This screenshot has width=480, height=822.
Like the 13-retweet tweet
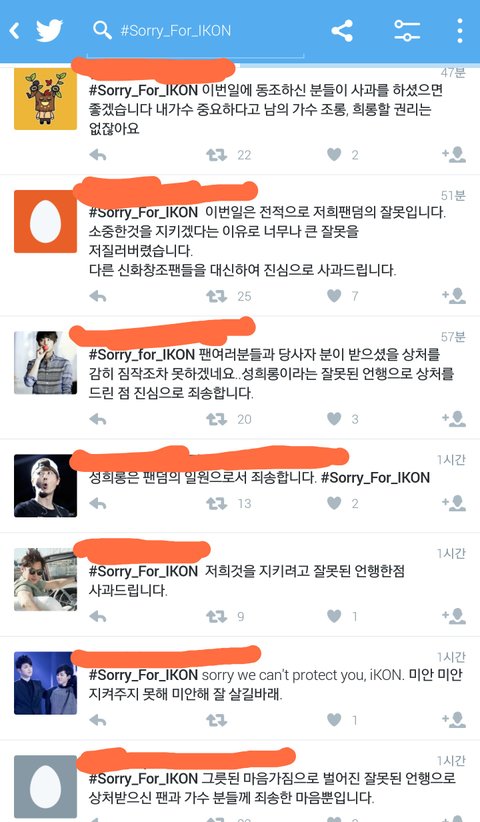[334, 503]
